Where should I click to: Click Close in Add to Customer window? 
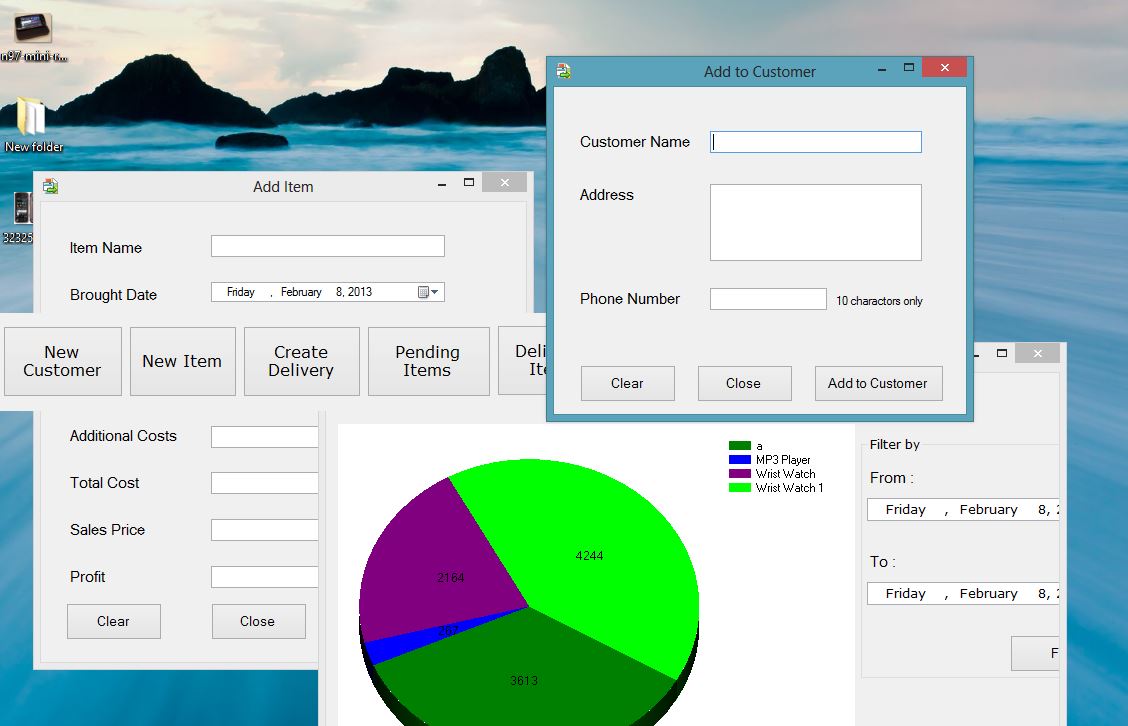744,384
